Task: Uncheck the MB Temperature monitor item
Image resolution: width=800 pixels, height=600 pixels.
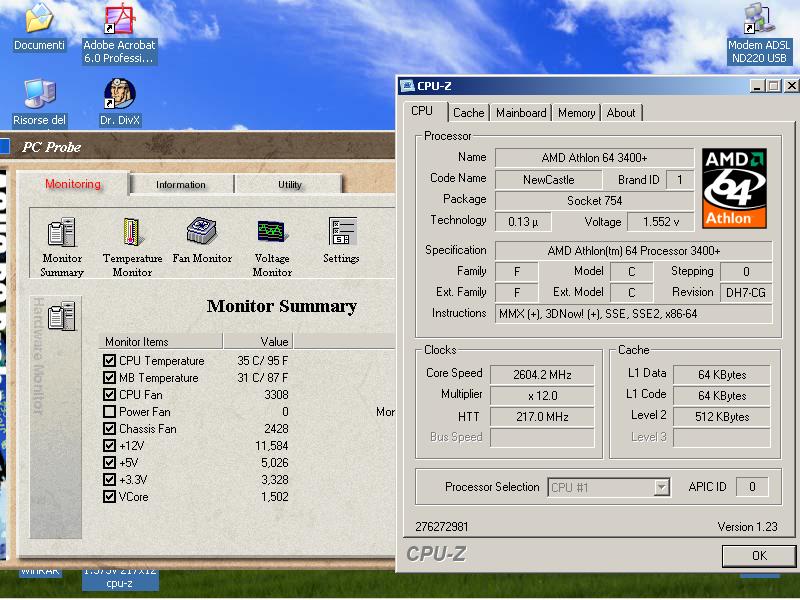Action: pos(109,378)
